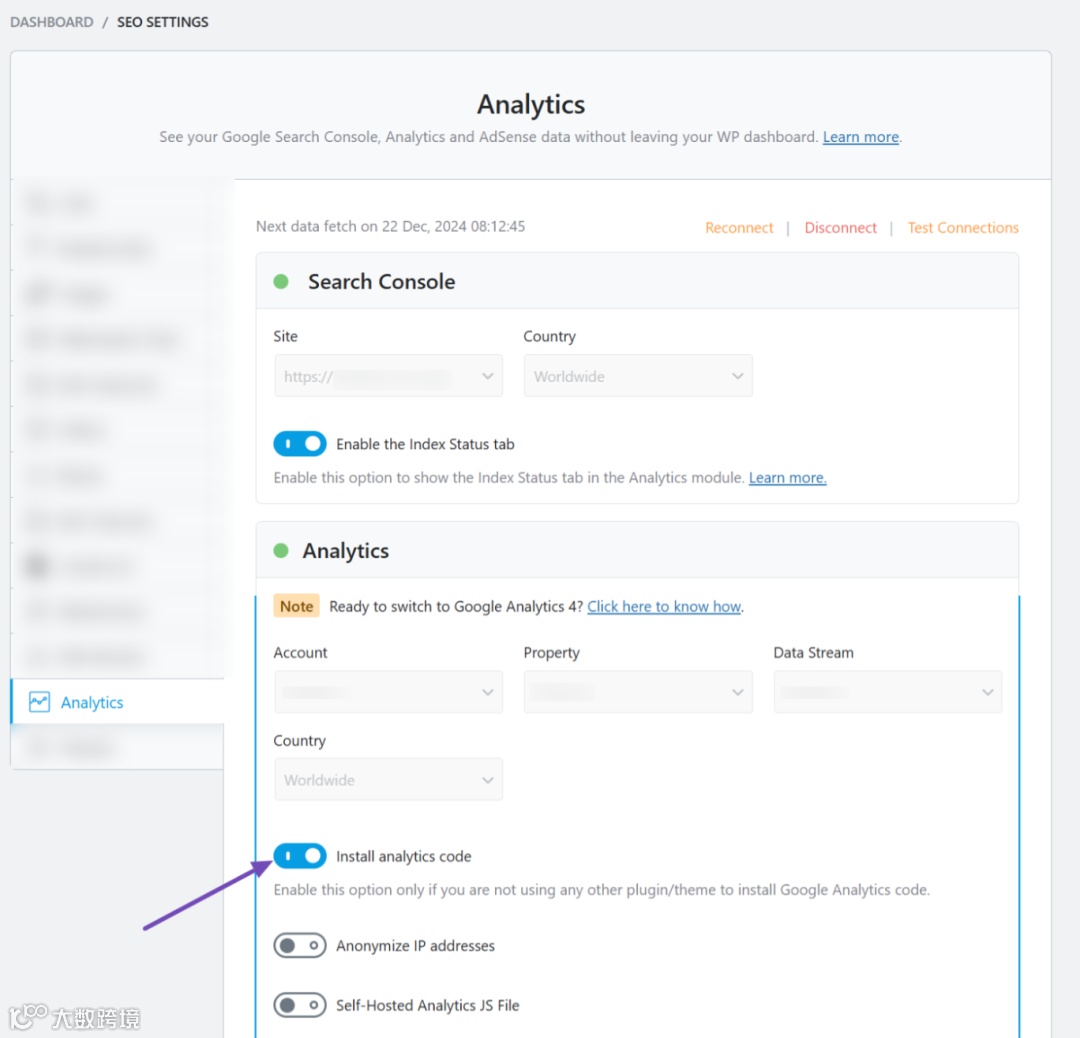Open the Analytics sidebar tab
Image resolution: width=1080 pixels, height=1038 pixels.
tap(118, 702)
